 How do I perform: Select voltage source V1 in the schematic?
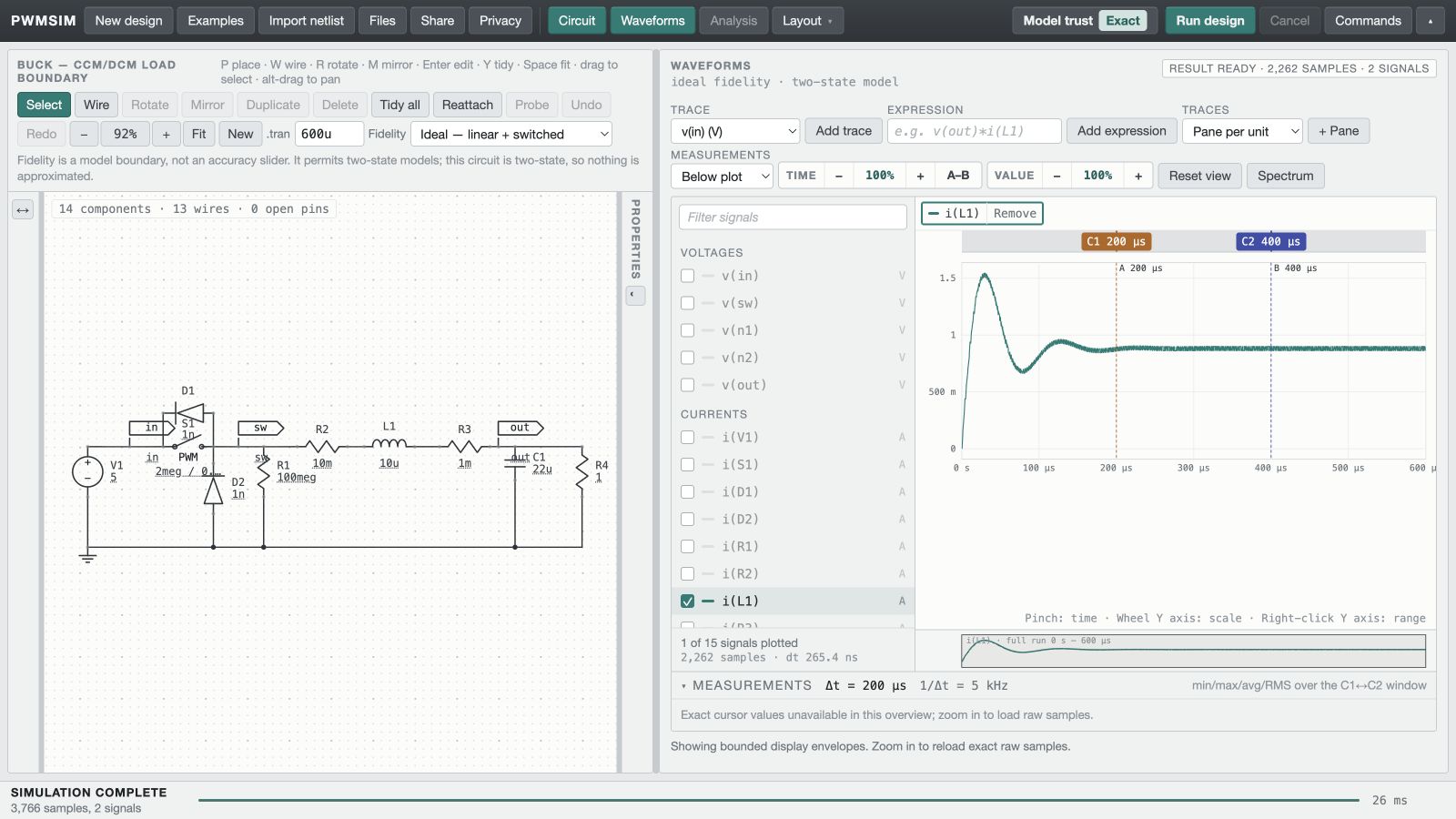tap(87, 471)
